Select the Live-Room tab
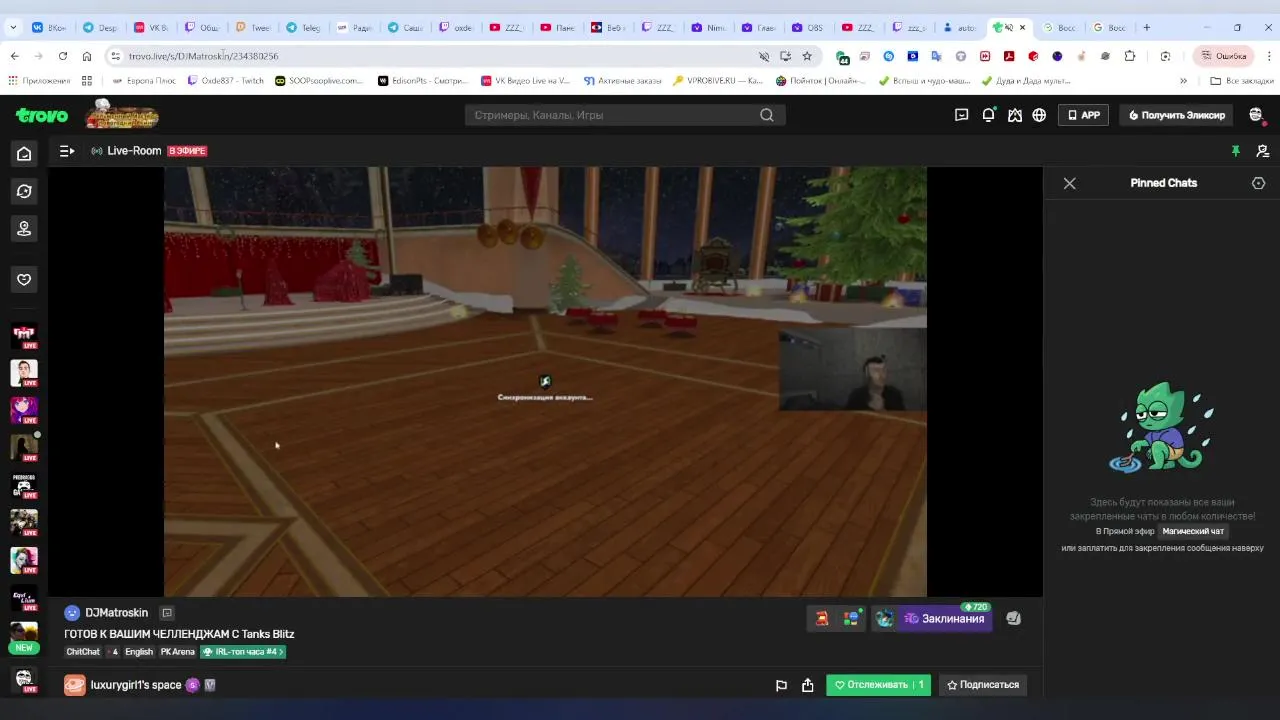The width and height of the screenshot is (1280, 720). click(x=126, y=151)
